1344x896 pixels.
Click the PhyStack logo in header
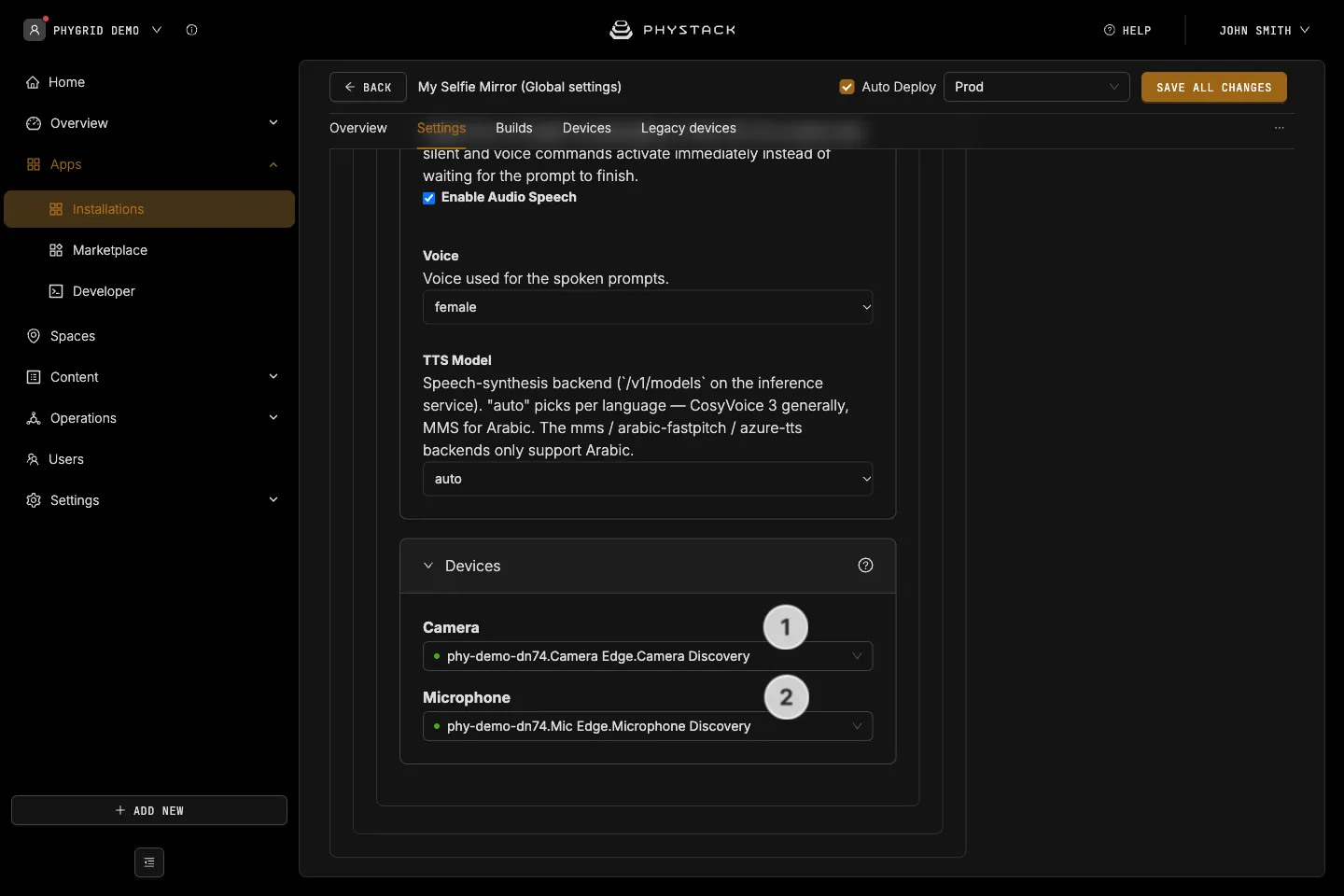[x=672, y=30]
